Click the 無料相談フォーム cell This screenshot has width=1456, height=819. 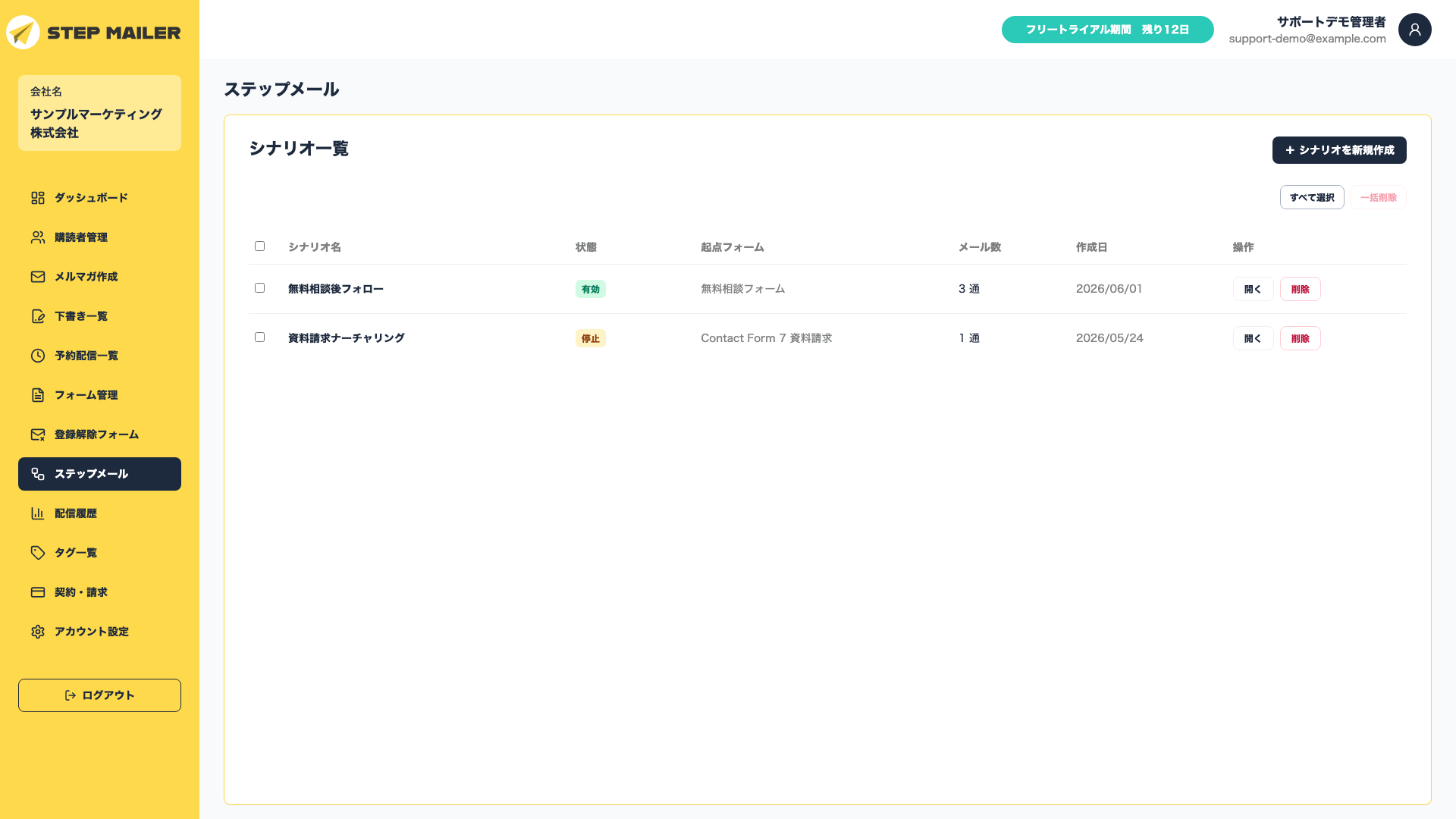point(742,289)
